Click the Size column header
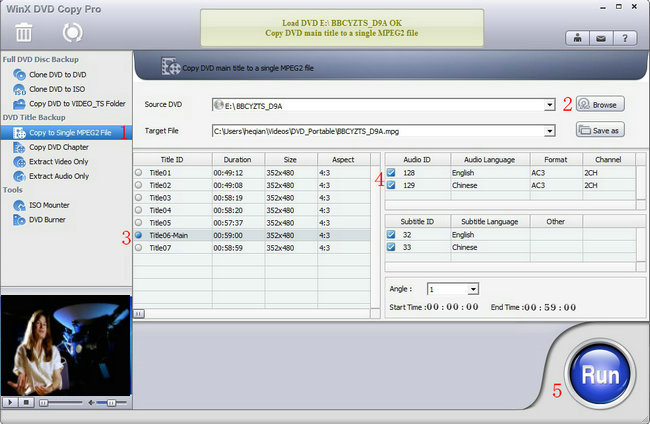 pos(291,160)
